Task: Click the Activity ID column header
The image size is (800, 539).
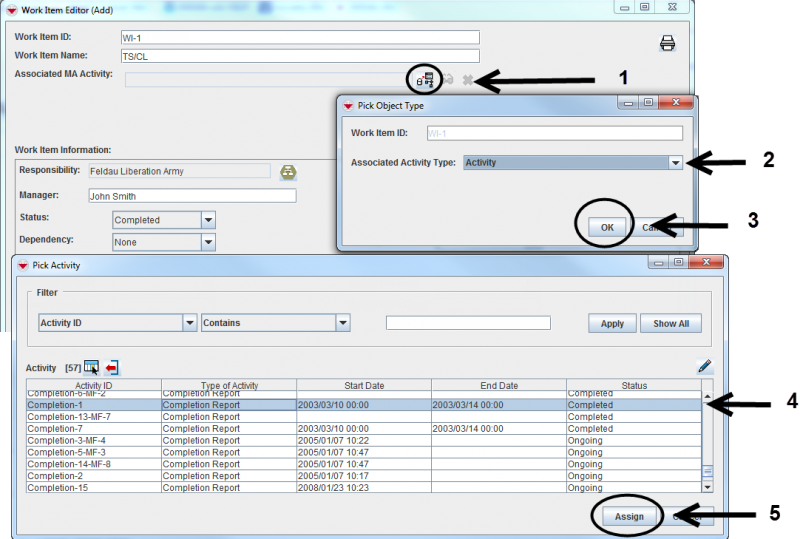Action: 94,386
